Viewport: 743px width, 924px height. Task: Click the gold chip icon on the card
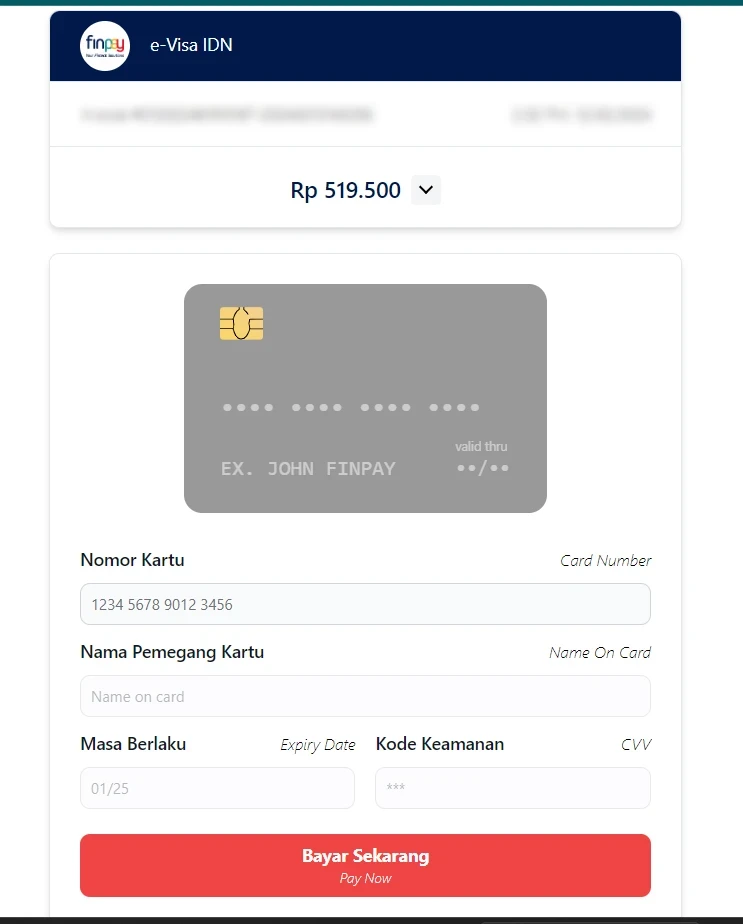click(x=242, y=323)
